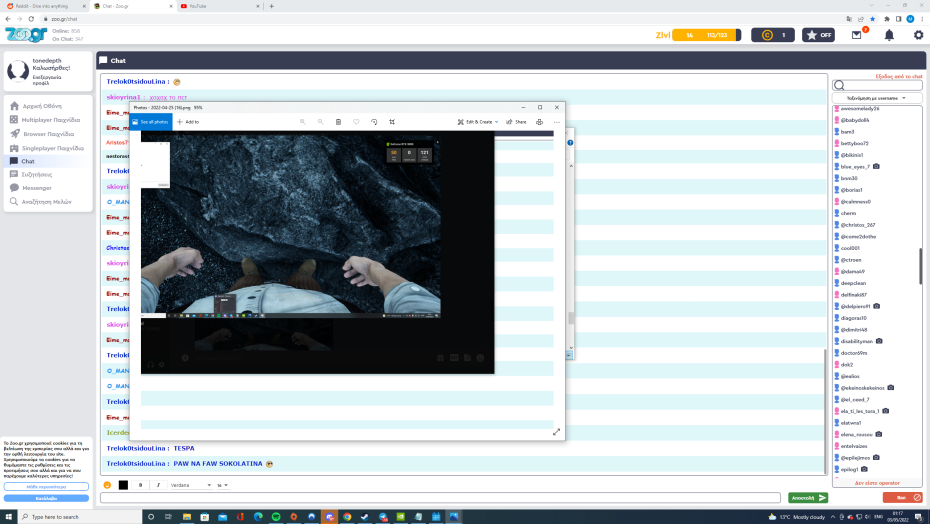
Task: Click the user search field
Action: (x=880, y=86)
